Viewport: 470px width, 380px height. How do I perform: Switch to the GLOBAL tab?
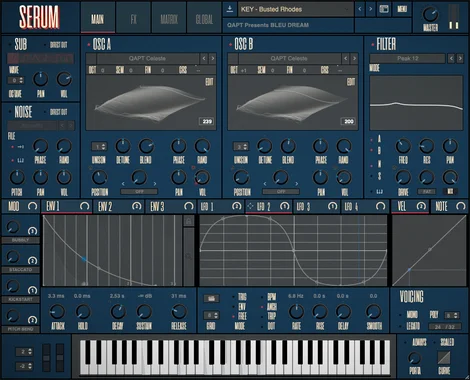(x=204, y=18)
